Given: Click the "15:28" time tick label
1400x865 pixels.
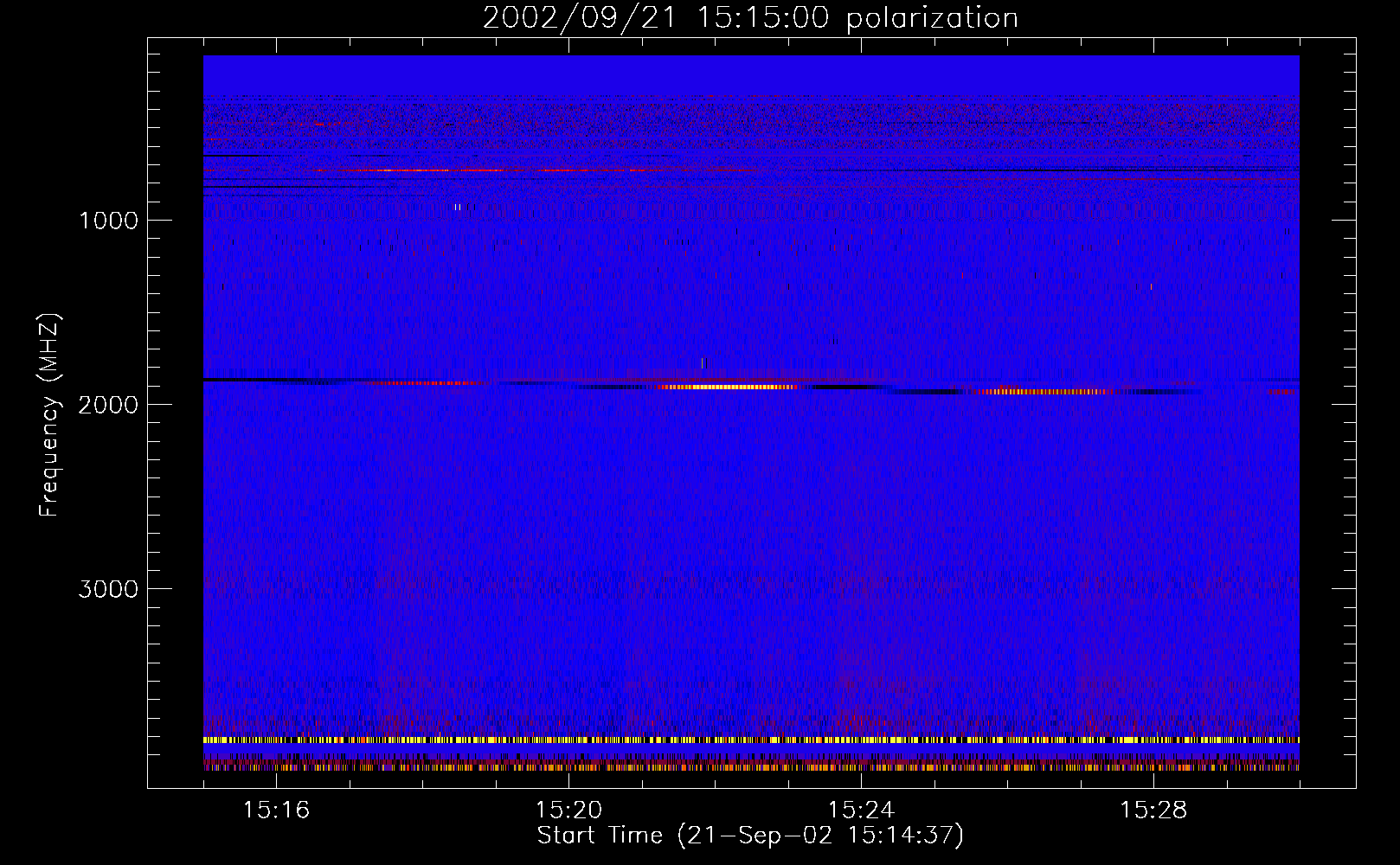Looking at the screenshot, I should tap(1153, 810).
